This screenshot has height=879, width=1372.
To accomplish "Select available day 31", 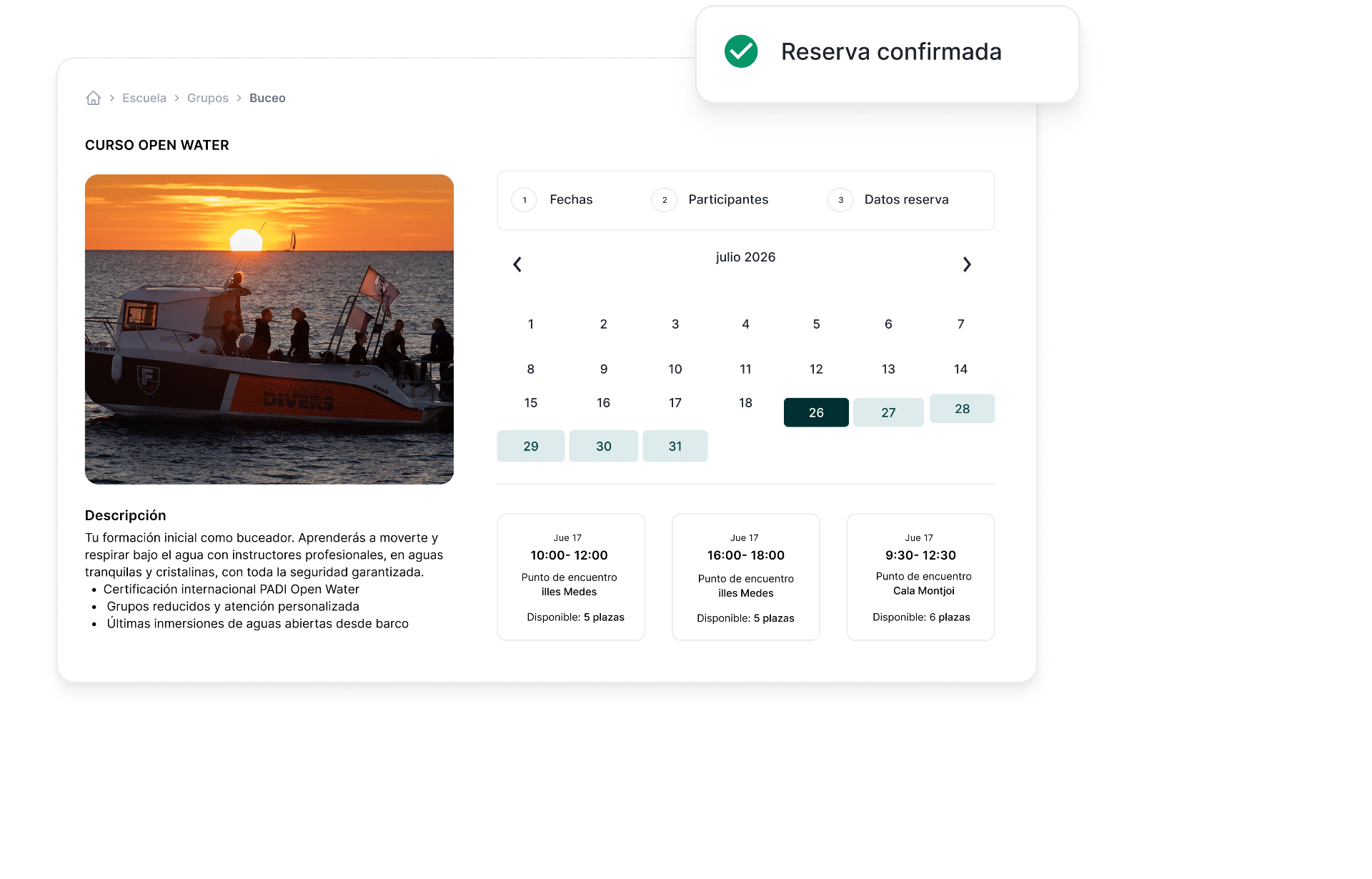I will 675,446.
